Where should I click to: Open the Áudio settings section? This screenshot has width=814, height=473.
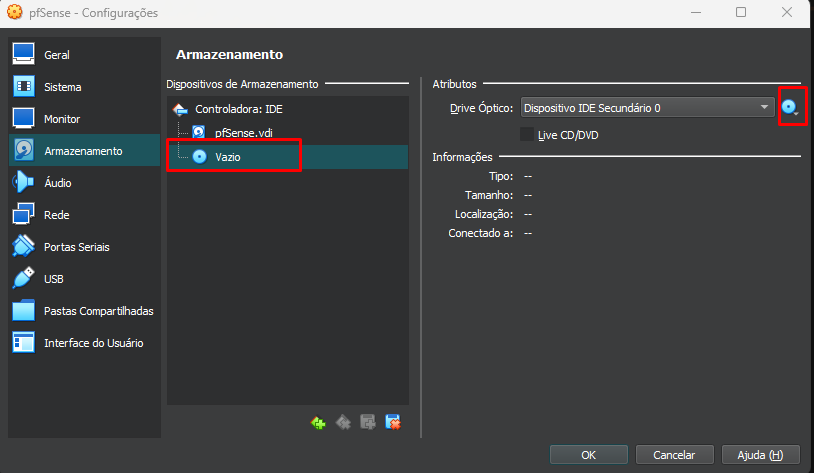[85, 183]
